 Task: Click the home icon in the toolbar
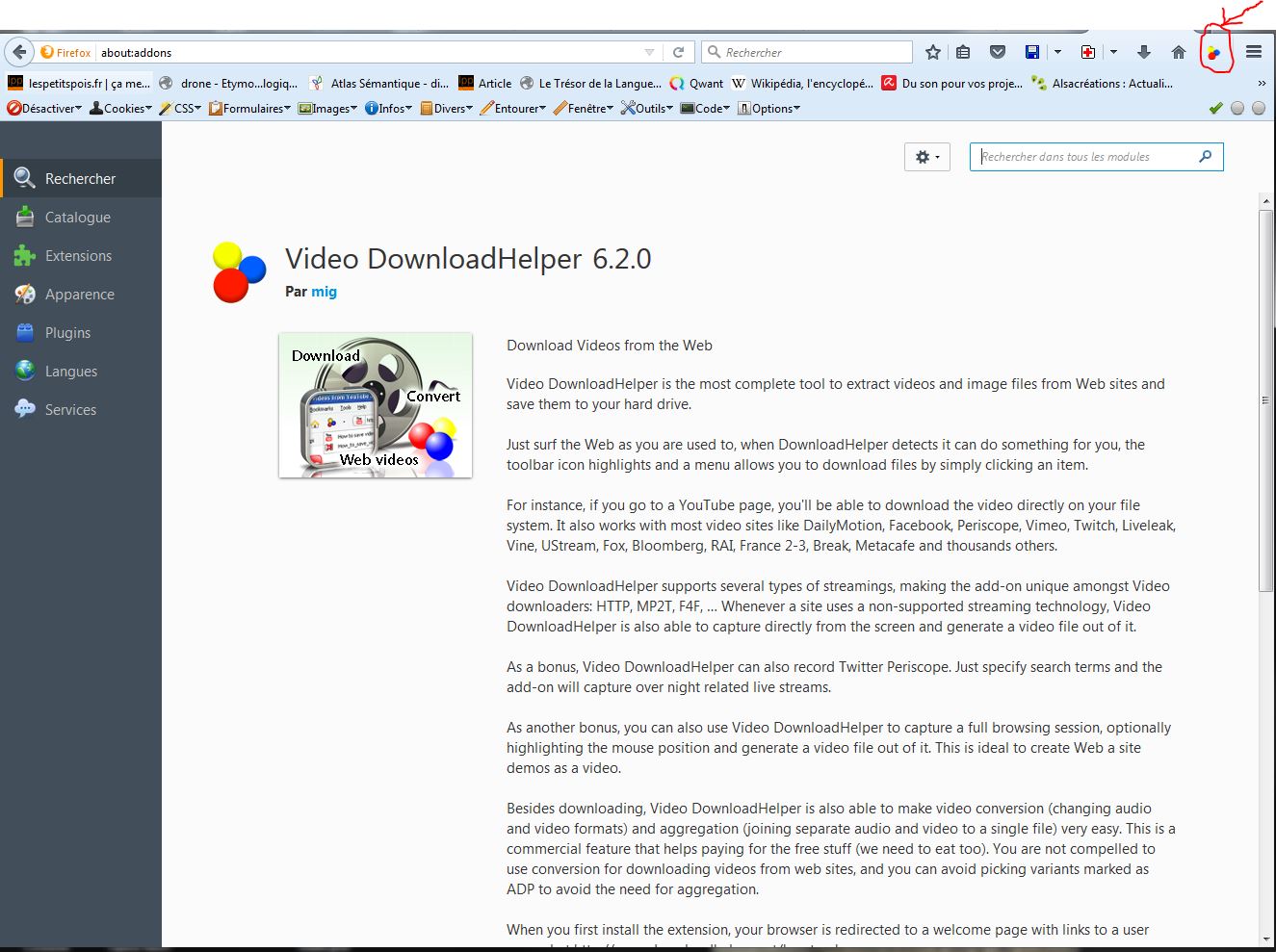(1178, 52)
